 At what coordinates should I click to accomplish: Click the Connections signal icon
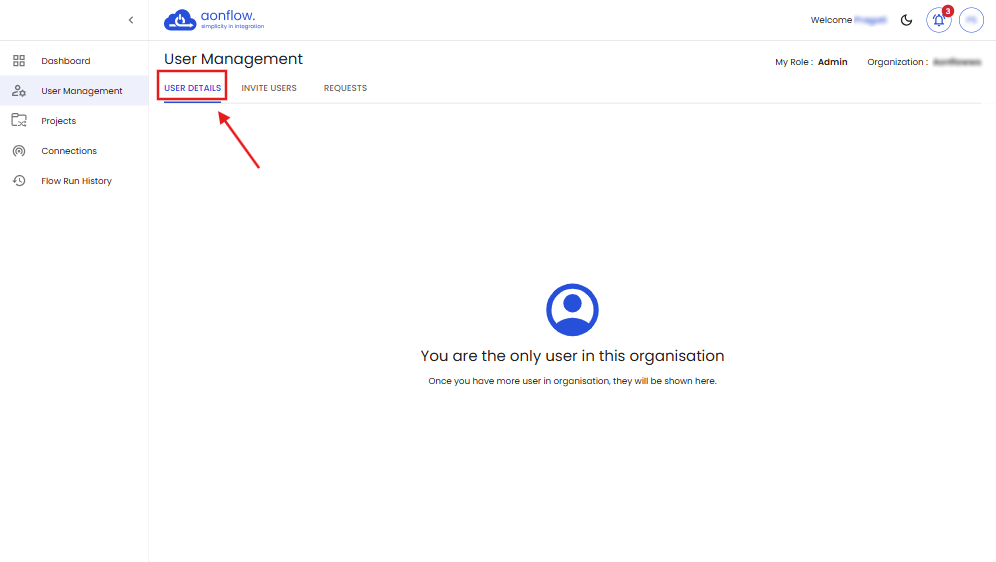coord(18,151)
